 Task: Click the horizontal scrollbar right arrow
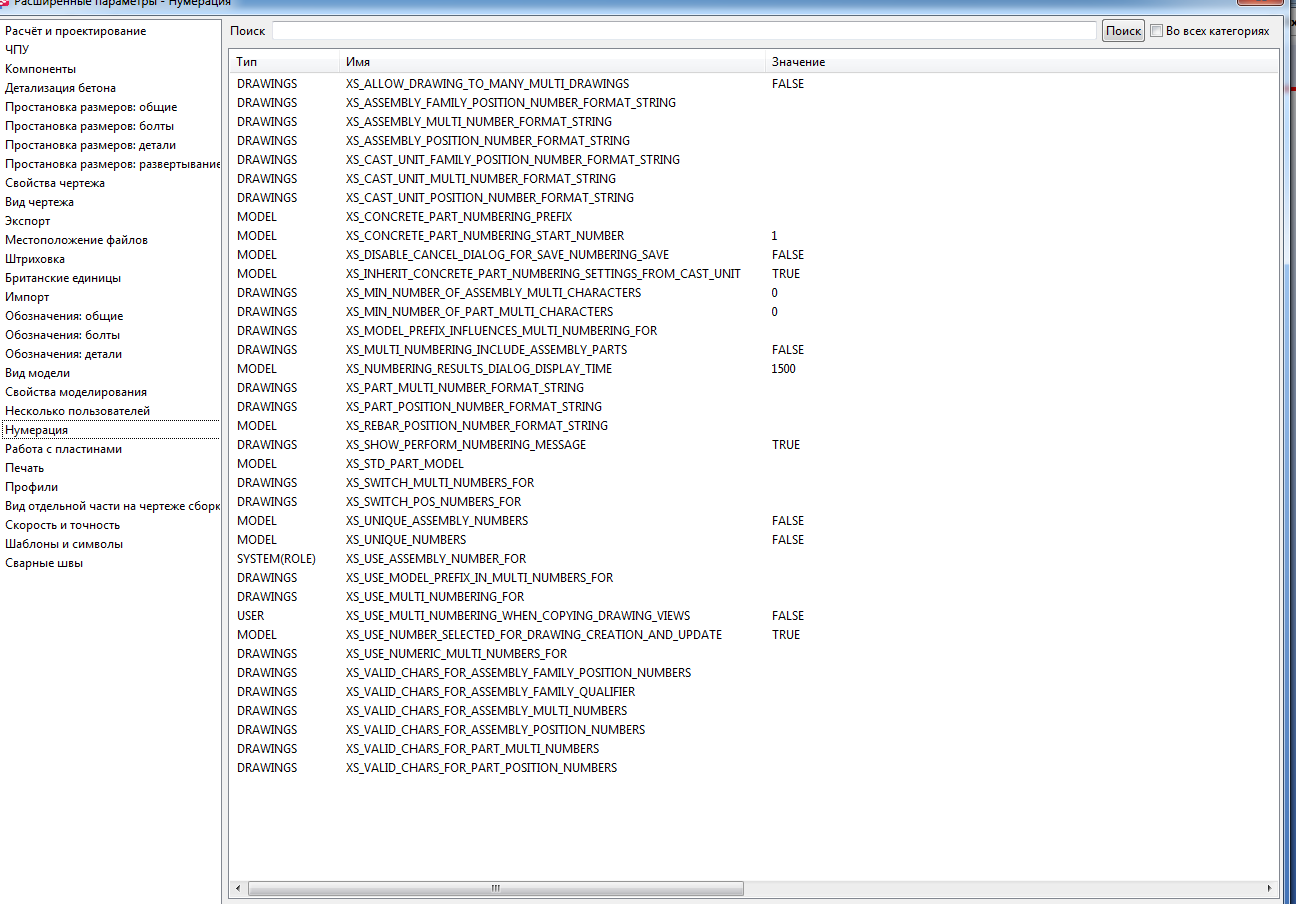click(x=1270, y=888)
